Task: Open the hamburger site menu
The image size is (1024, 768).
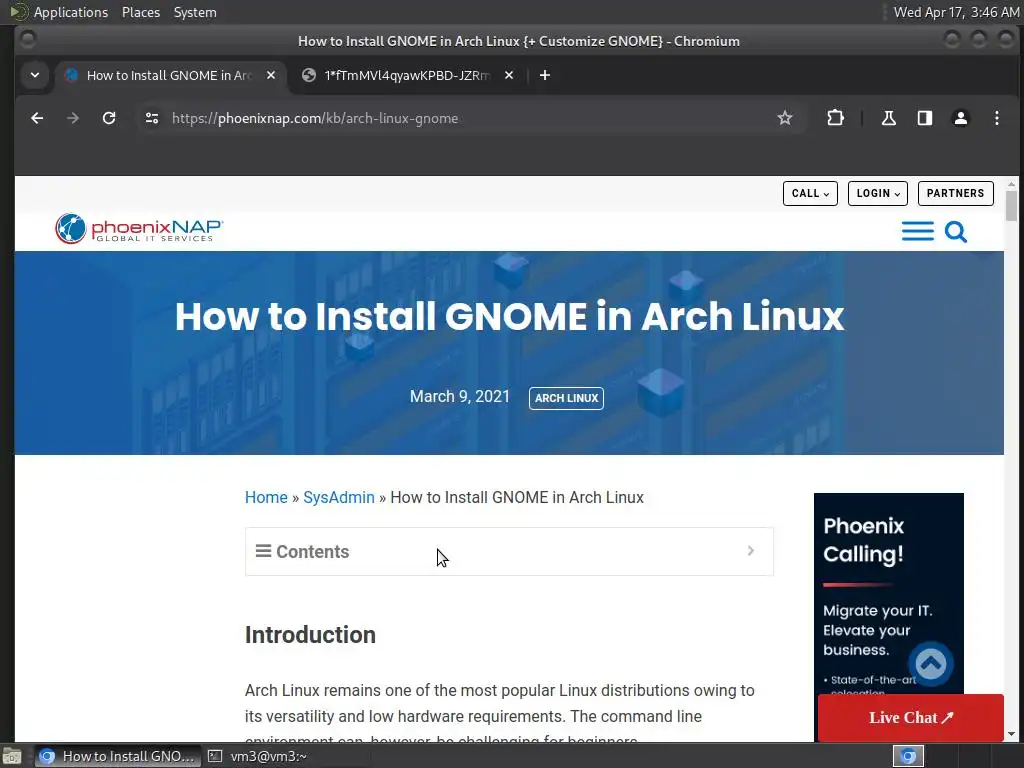Action: 918,231
